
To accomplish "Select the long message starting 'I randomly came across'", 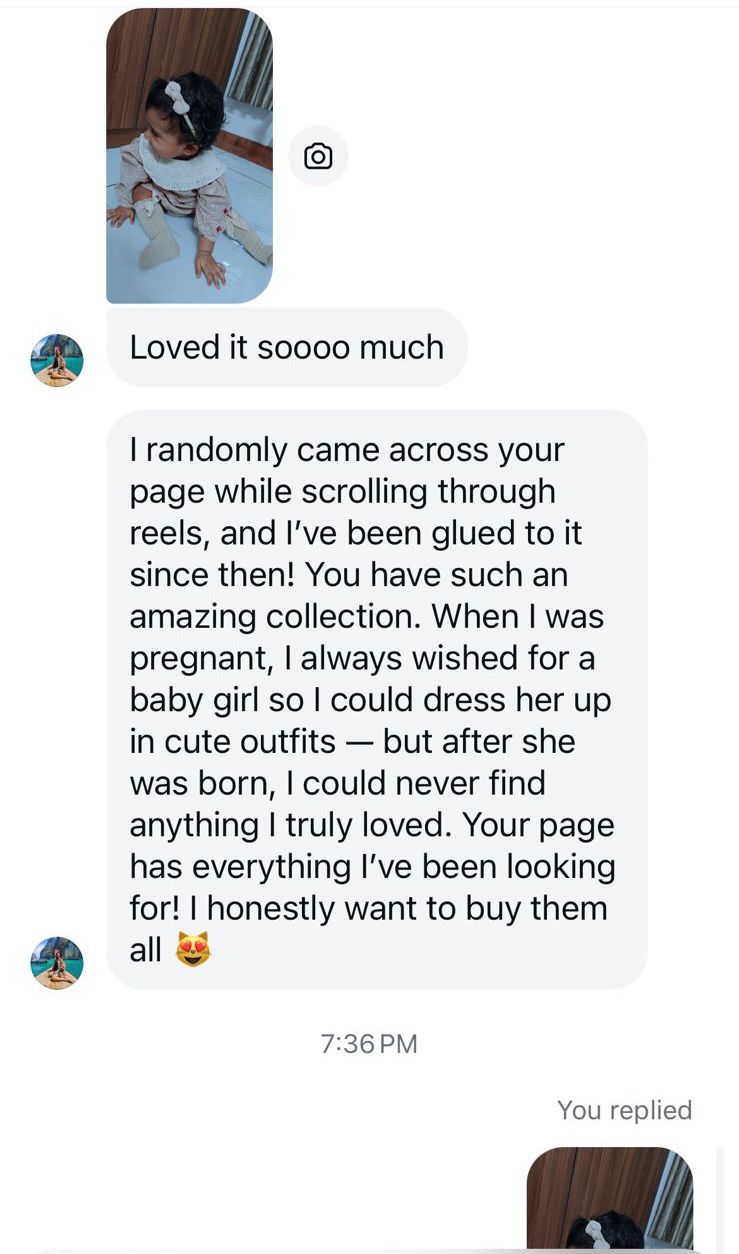I will [376, 698].
